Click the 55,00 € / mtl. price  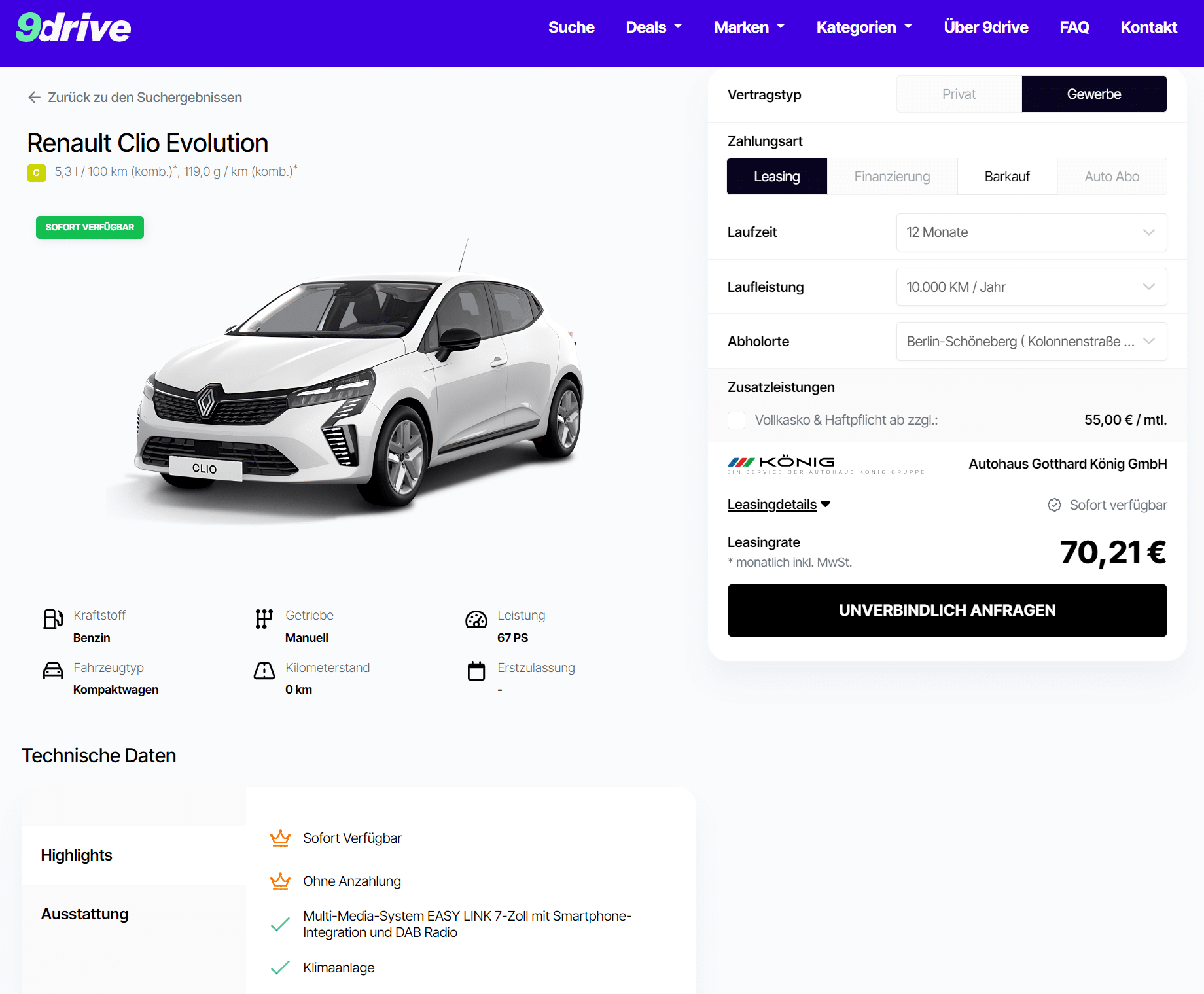[x=1125, y=420]
